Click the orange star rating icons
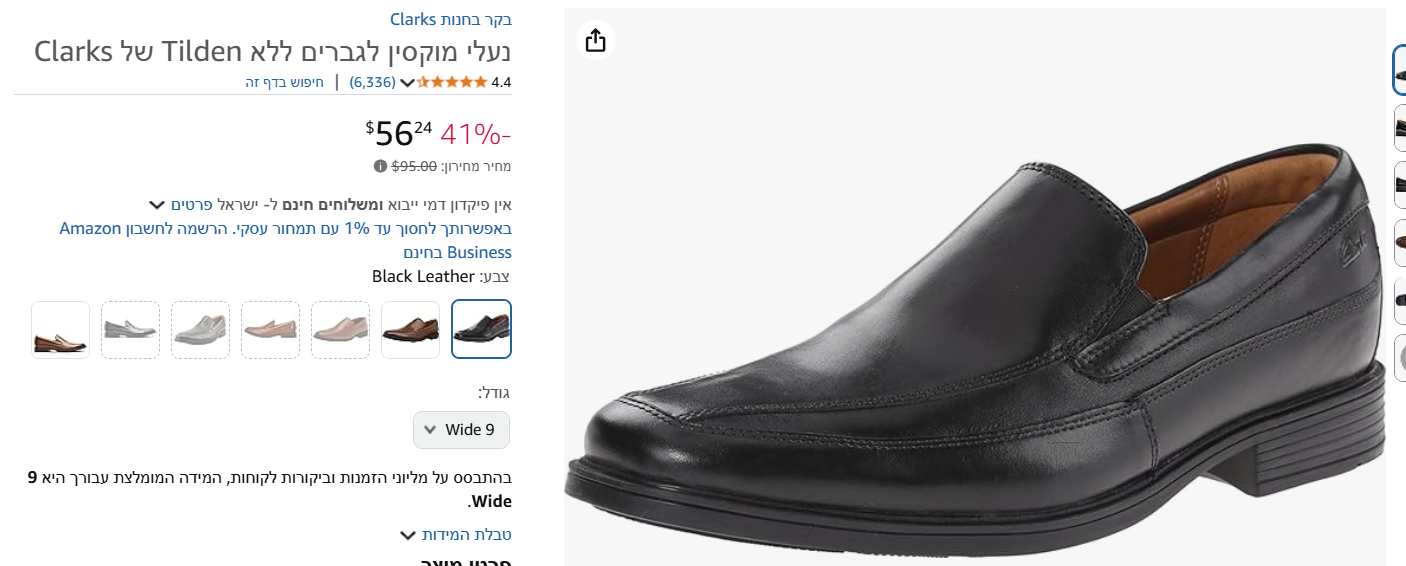This screenshot has height=566, width=1406. coord(452,82)
